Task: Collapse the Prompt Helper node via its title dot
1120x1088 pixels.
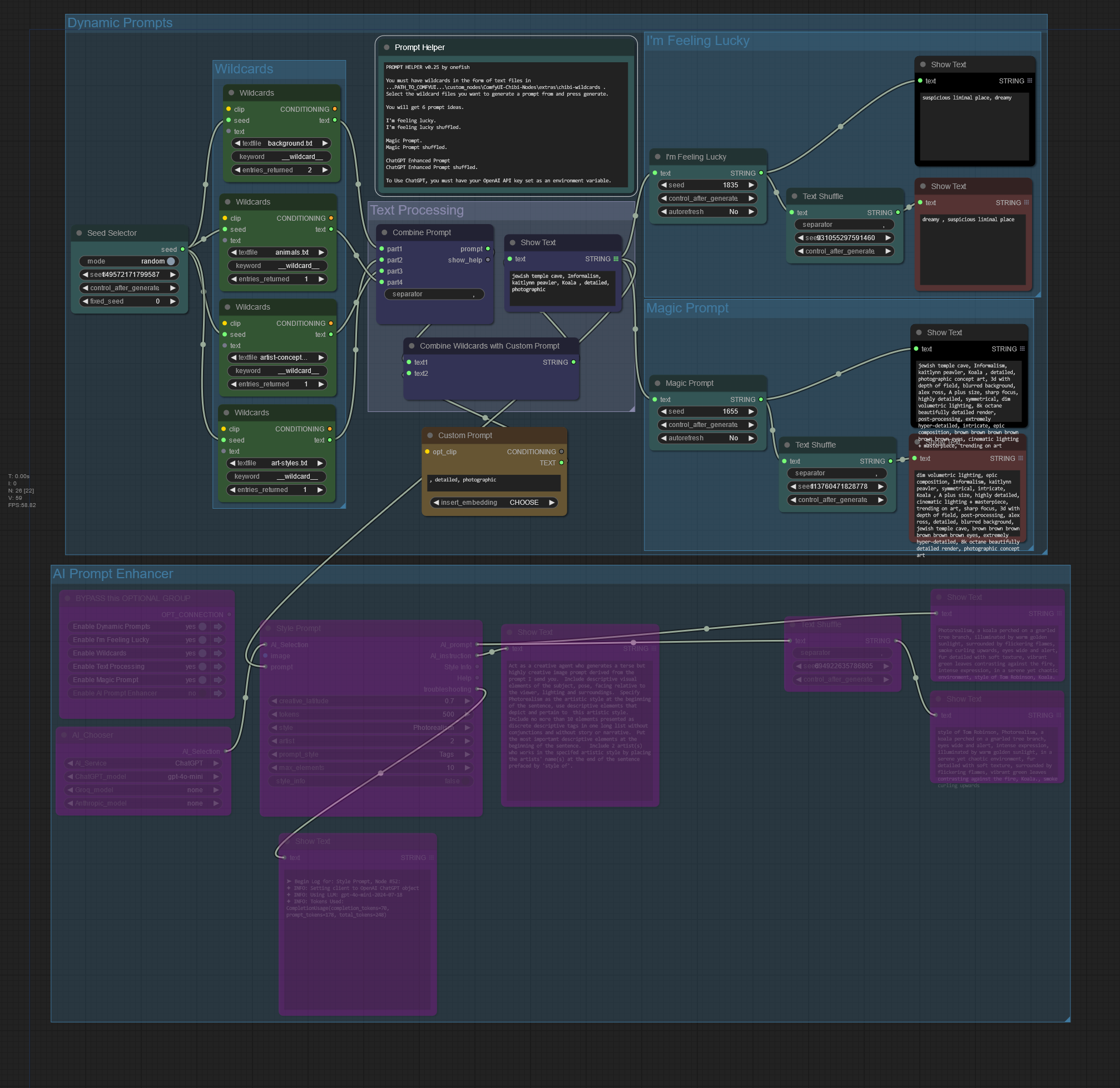Action: 386,47
